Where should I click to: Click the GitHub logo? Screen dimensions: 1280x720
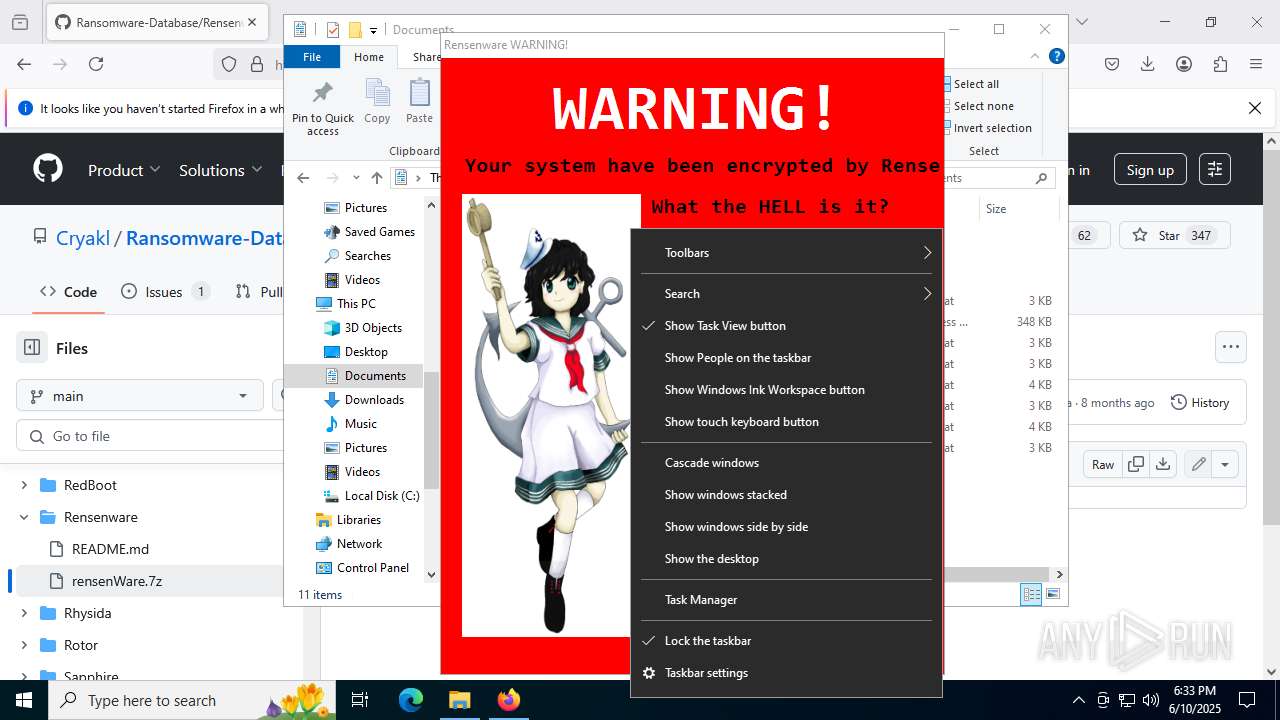coord(48,169)
